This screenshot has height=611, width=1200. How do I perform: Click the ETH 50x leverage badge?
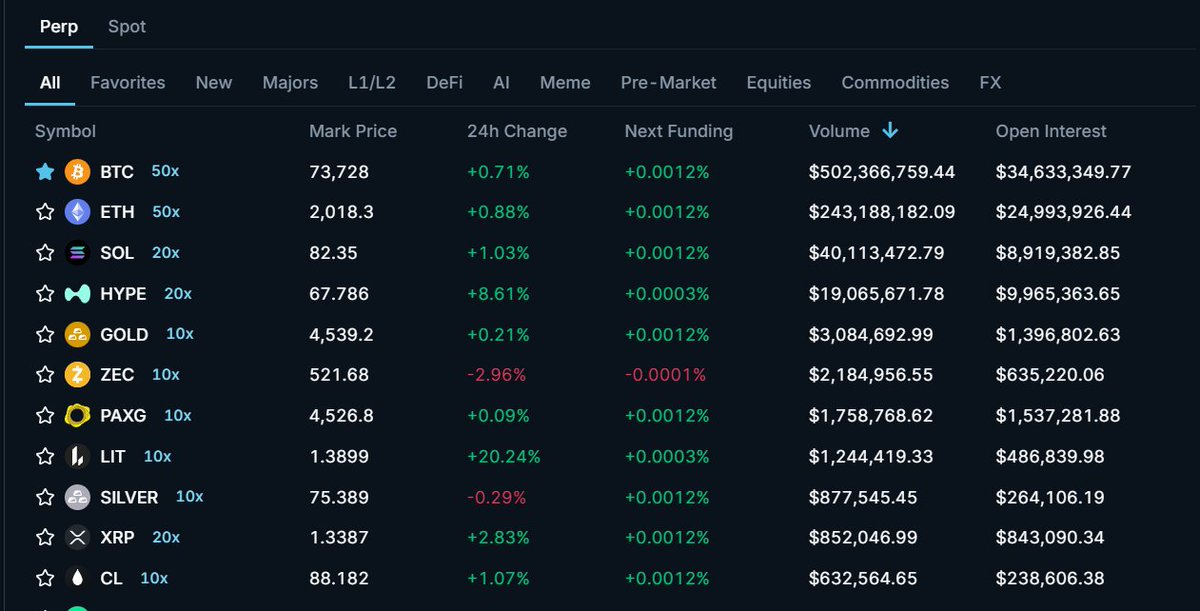click(166, 212)
